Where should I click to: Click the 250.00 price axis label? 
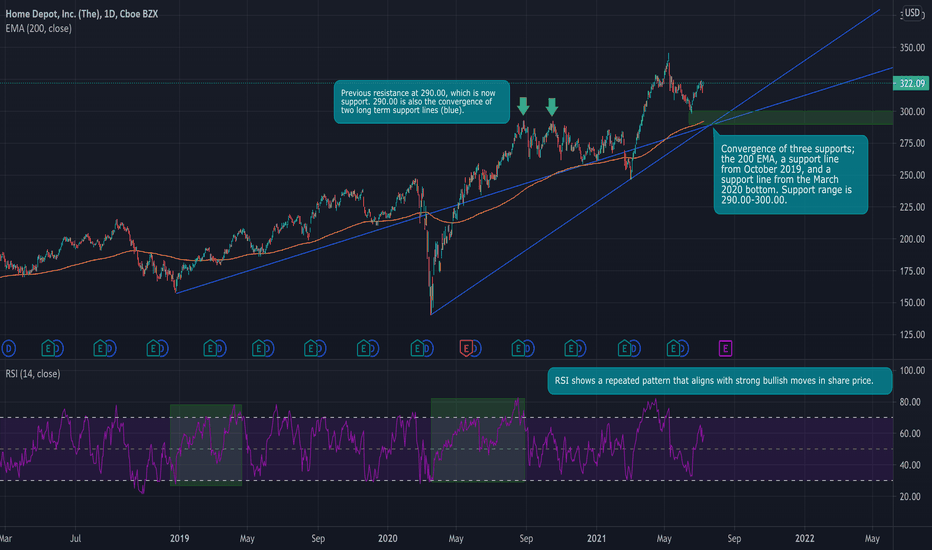pyautogui.click(x=912, y=175)
